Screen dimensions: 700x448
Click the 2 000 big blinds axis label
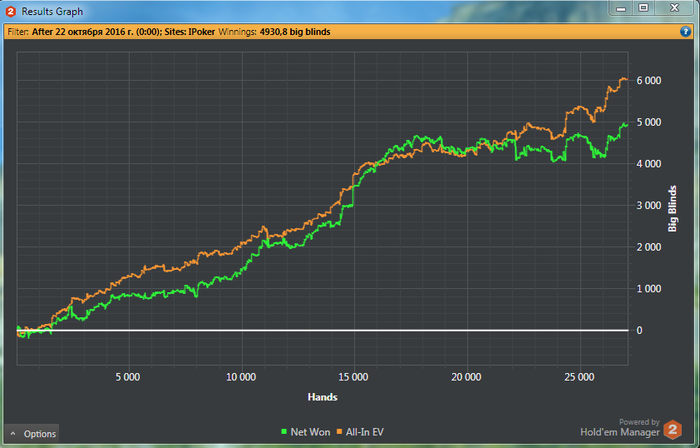pos(649,247)
